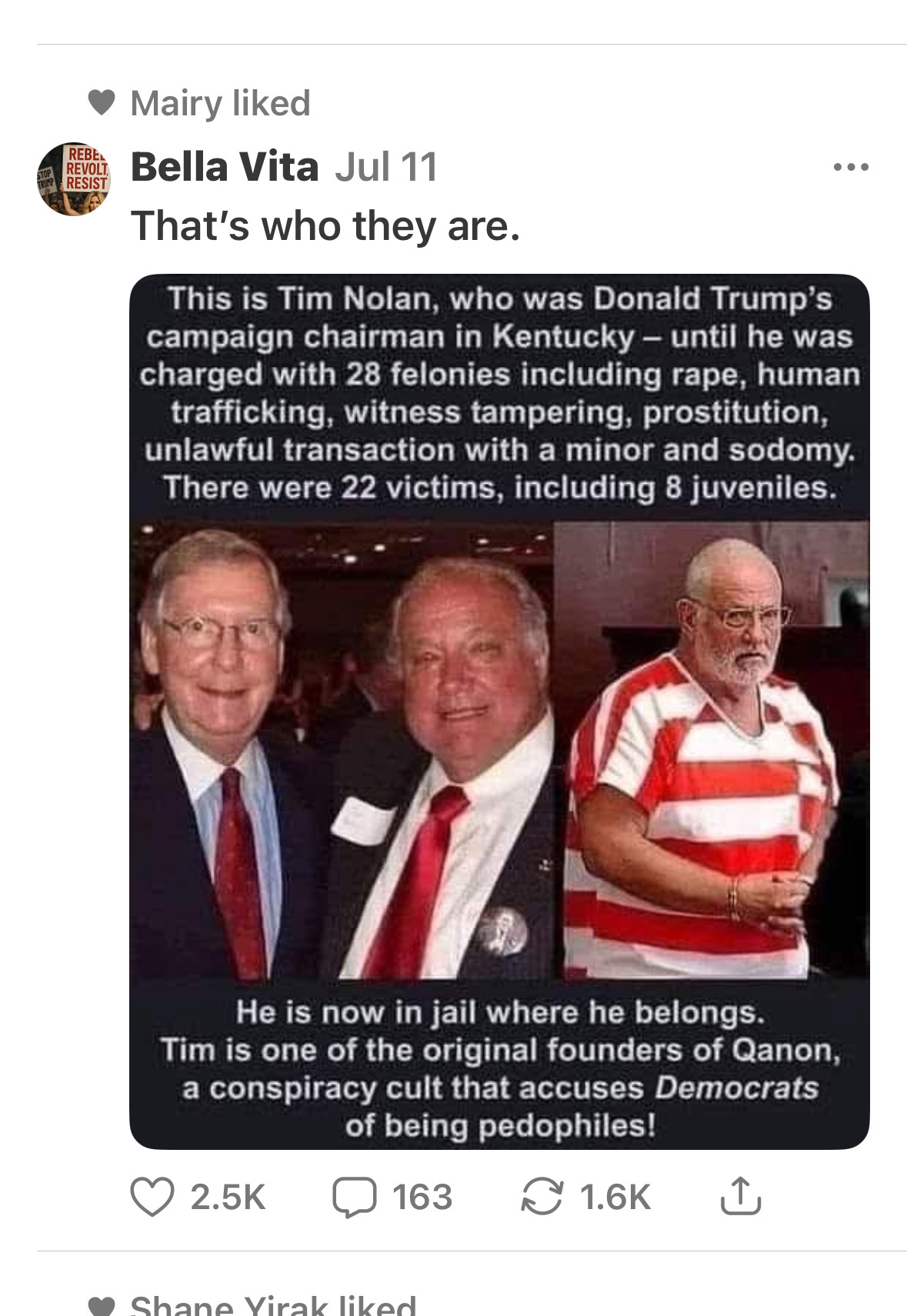Open the Bella Vita display name

[x=225, y=166]
